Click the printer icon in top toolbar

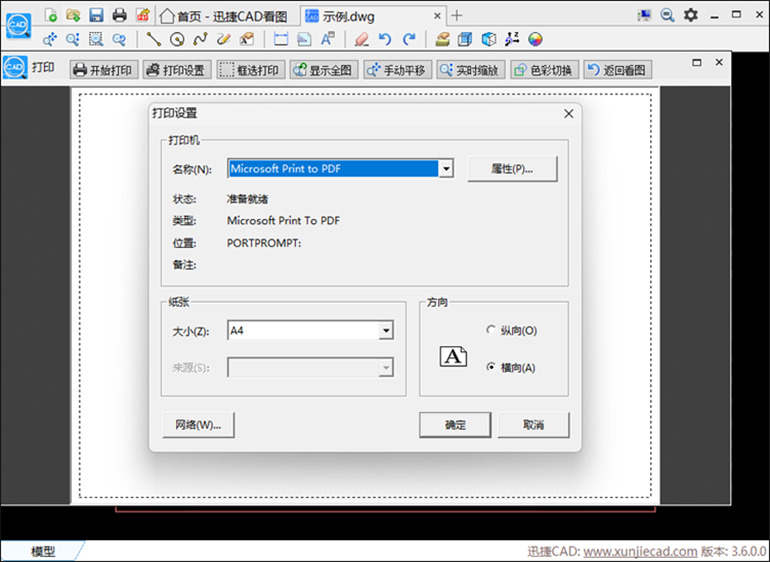tap(120, 15)
